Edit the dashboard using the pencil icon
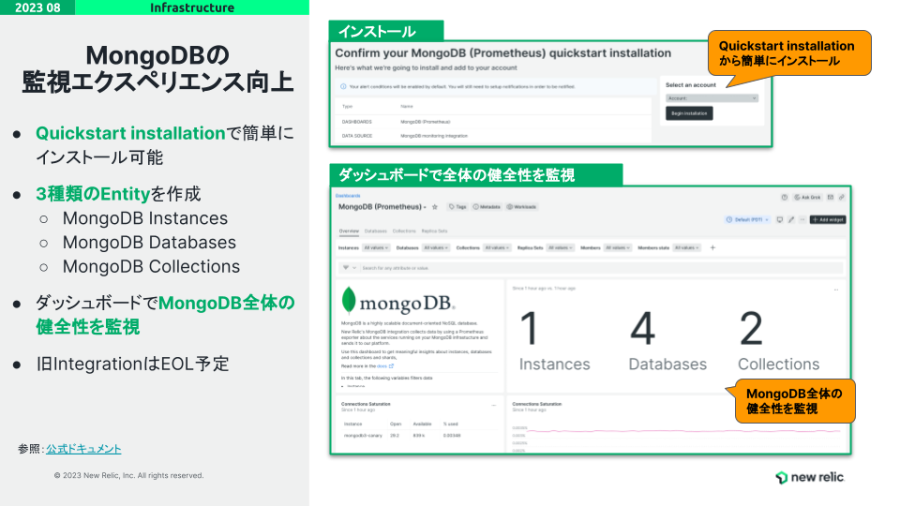900x506 pixels. (x=791, y=220)
